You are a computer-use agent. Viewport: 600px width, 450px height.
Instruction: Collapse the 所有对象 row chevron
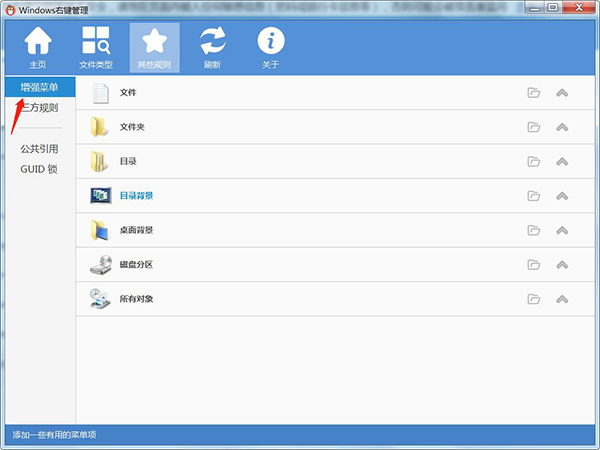coord(562,299)
